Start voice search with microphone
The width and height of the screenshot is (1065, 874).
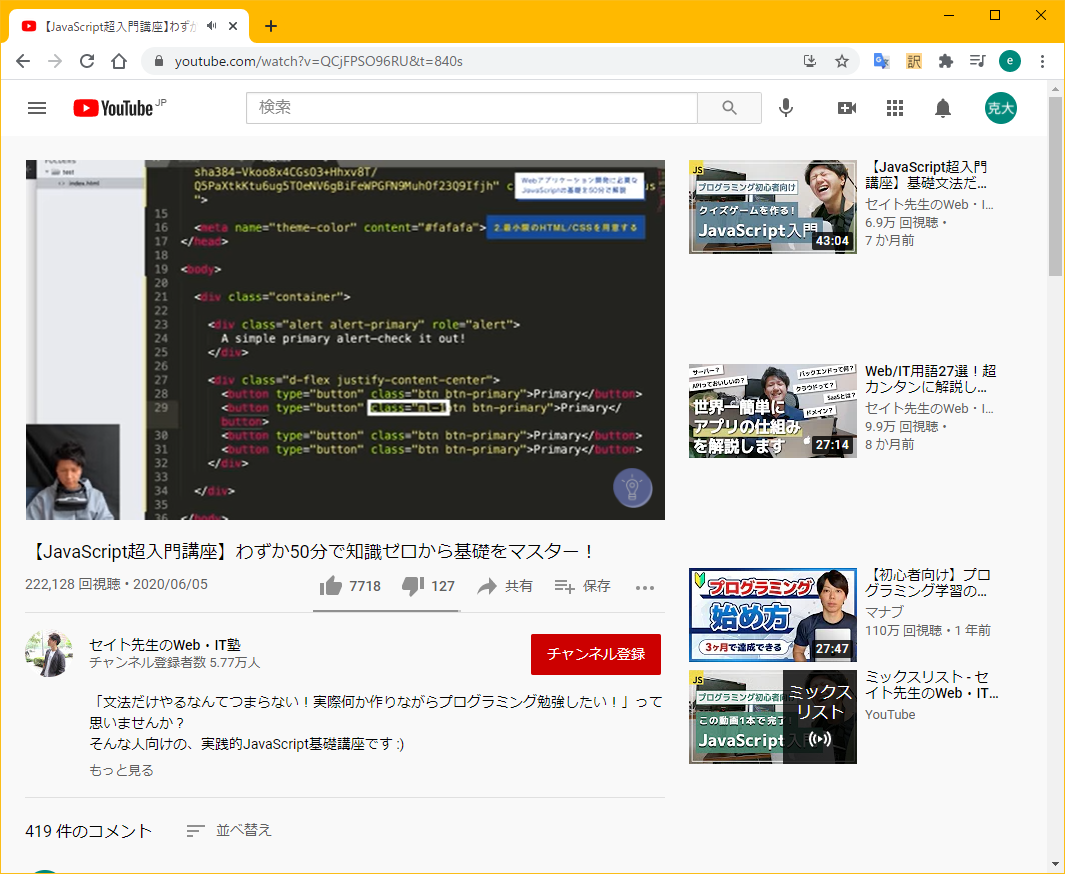[786, 108]
